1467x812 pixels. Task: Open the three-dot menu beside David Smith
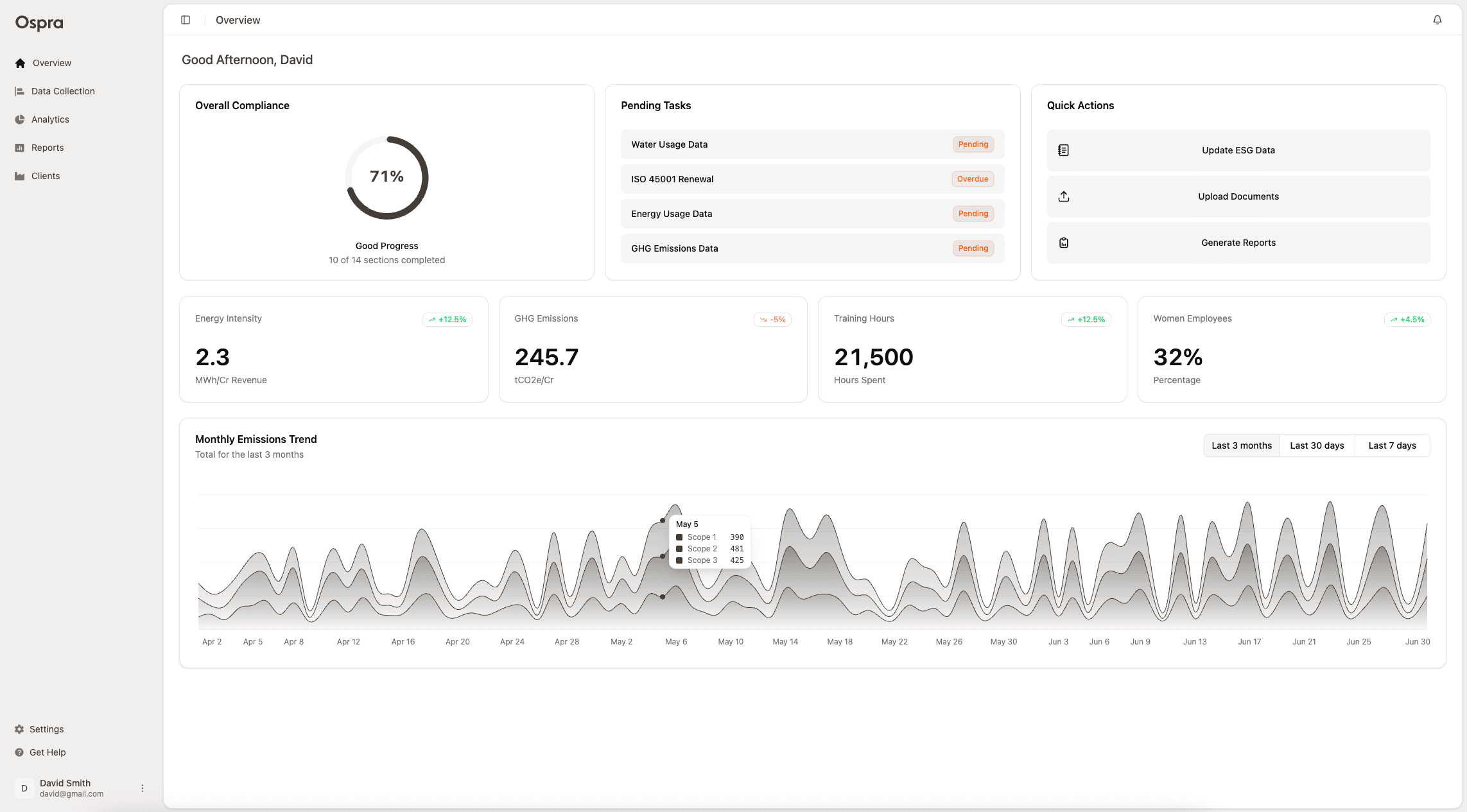click(x=143, y=787)
